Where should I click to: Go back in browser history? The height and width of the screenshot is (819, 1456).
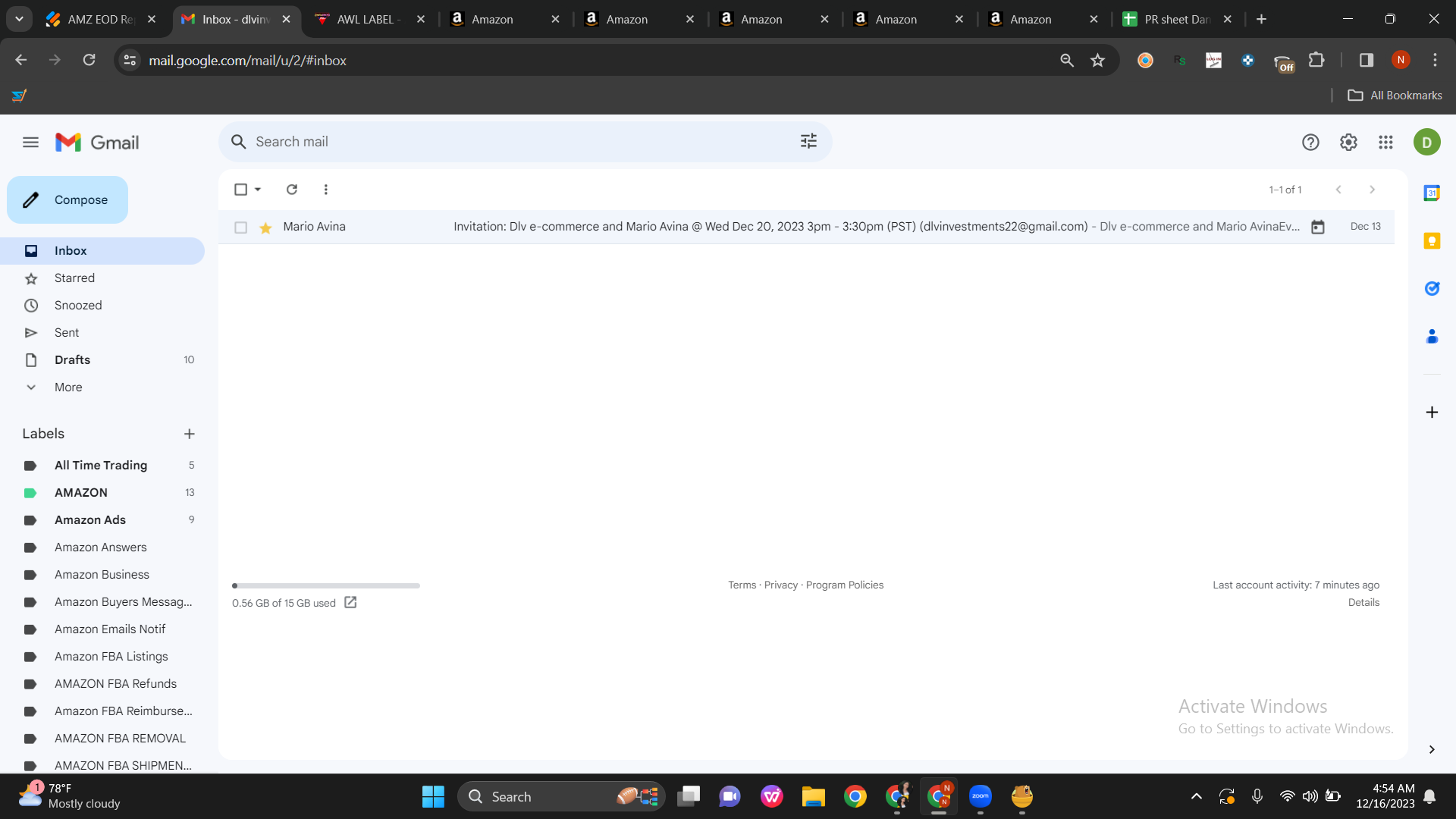click(x=20, y=60)
